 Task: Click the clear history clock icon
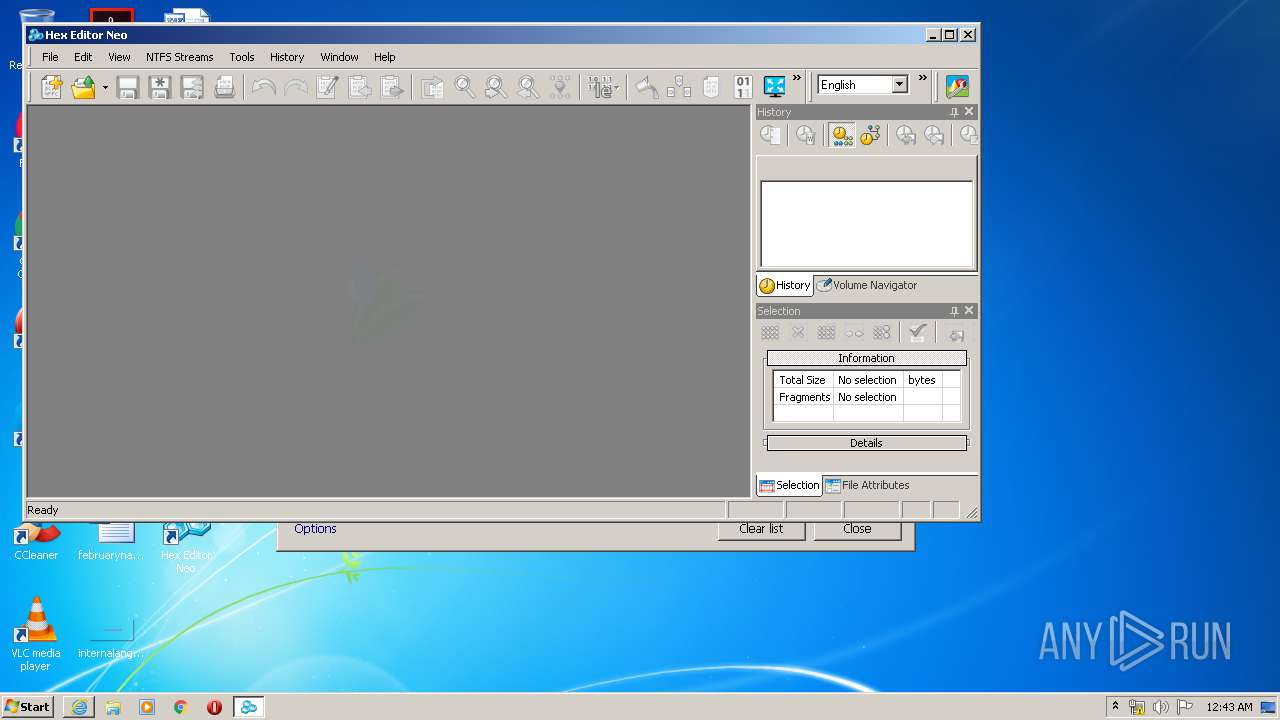[806, 135]
